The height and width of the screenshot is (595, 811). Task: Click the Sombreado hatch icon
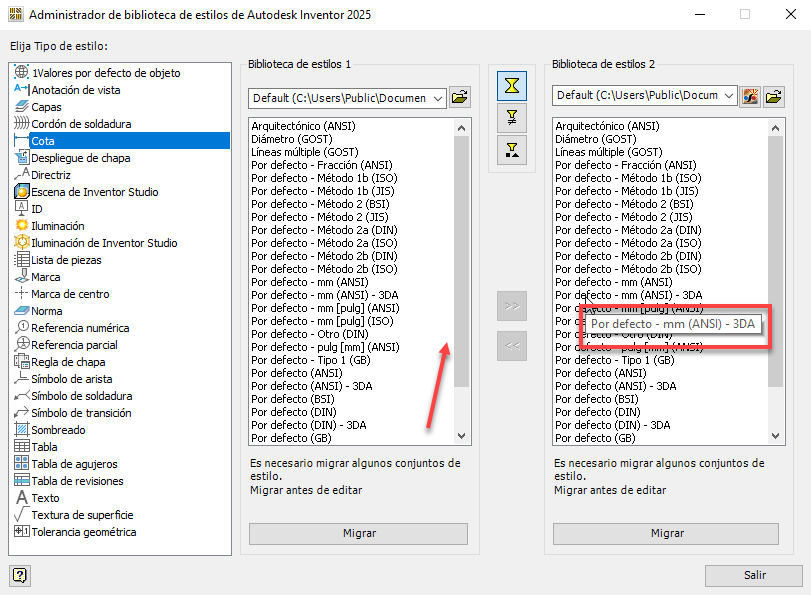(21, 429)
